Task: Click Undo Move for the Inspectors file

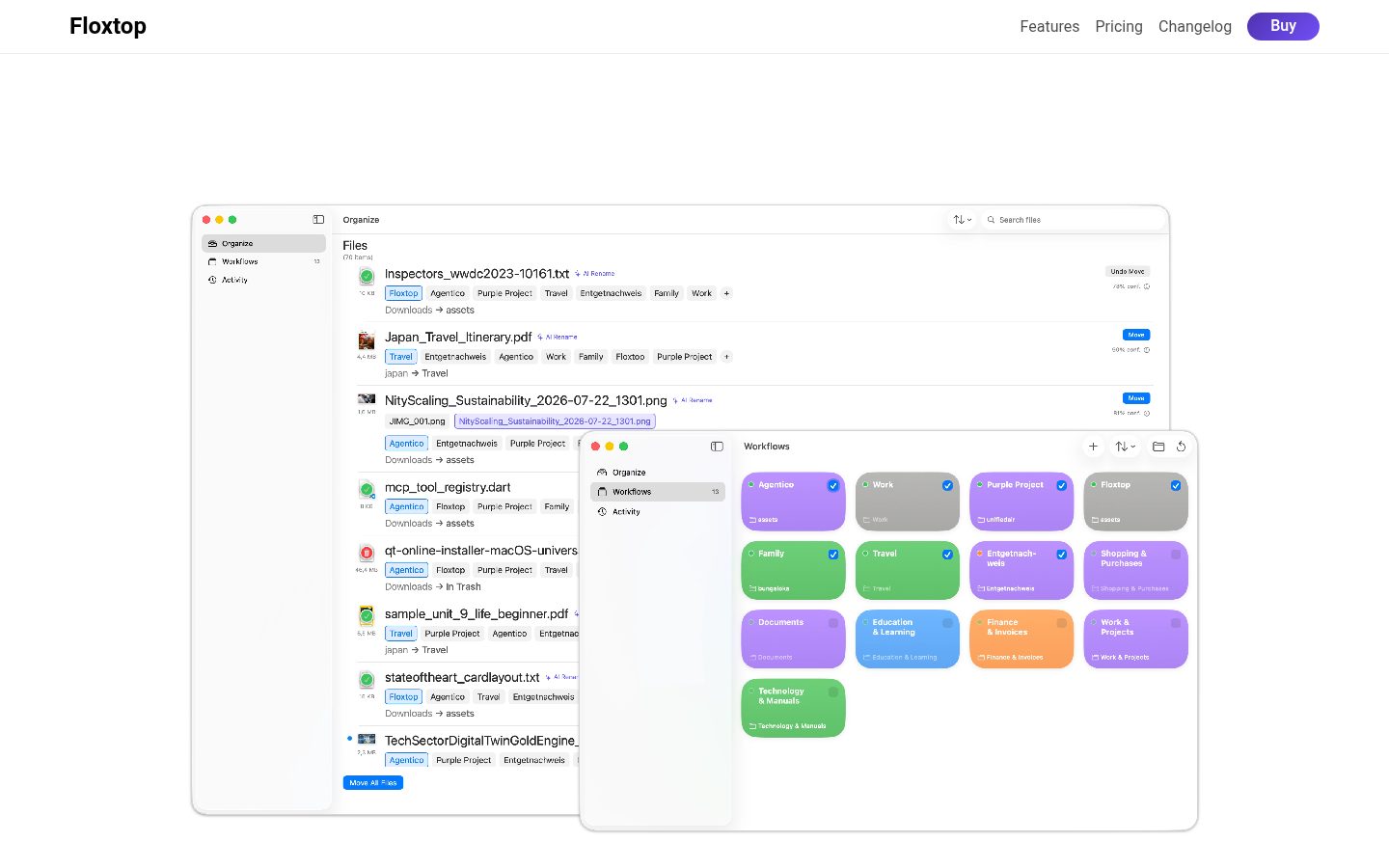Action: 1128,272
